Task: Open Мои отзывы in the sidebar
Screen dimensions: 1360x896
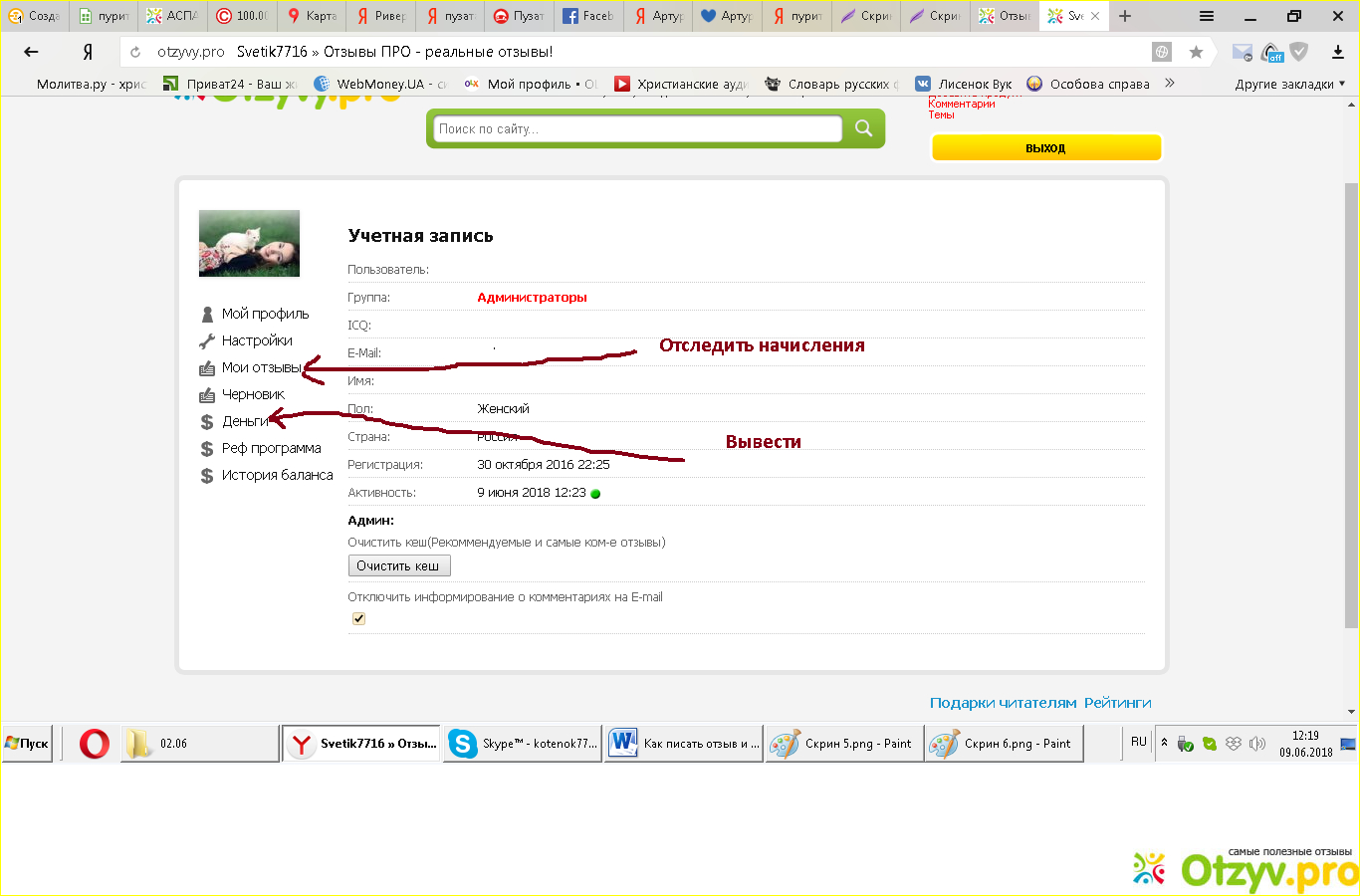Action: [x=261, y=367]
